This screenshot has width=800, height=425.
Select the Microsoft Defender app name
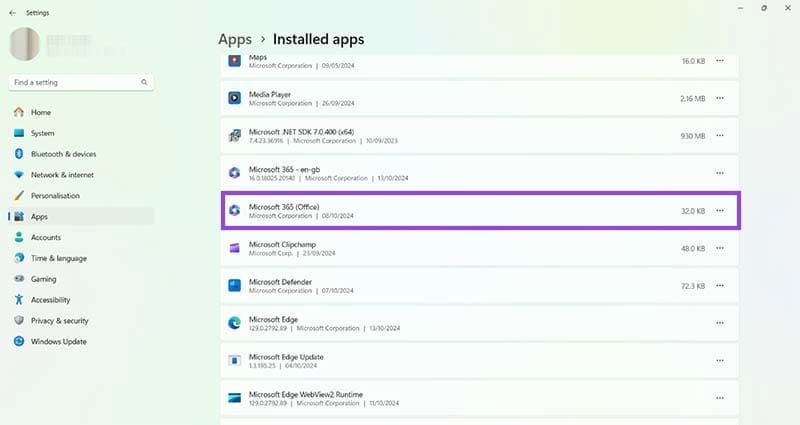(x=280, y=282)
